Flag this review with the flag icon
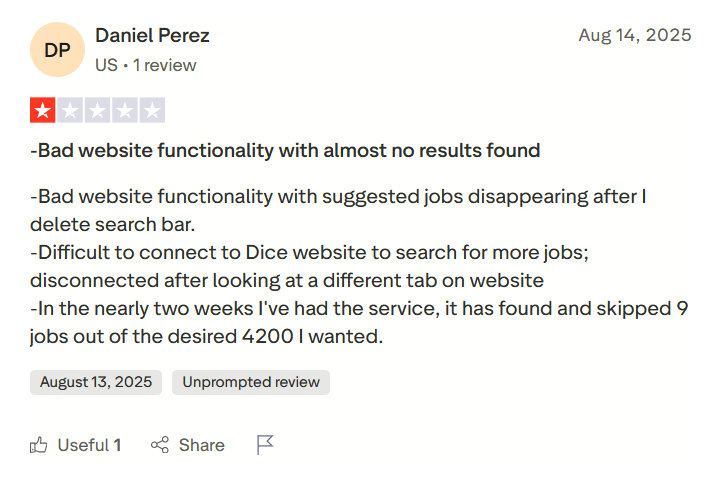Viewport: 725px width, 492px height. pyautogui.click(x=265, y=445)
